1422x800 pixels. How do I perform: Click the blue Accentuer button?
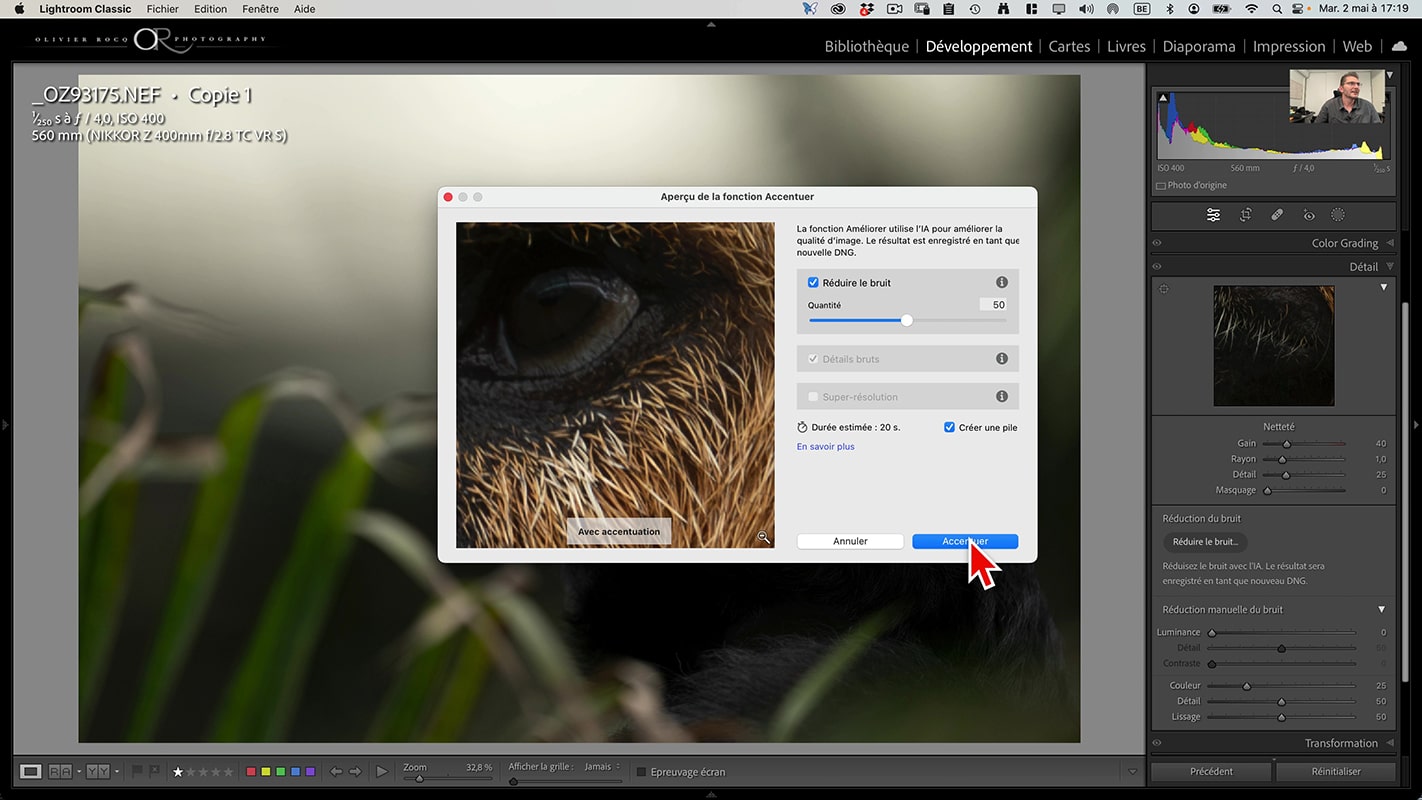pyautogui.click(x=965, y=541)
